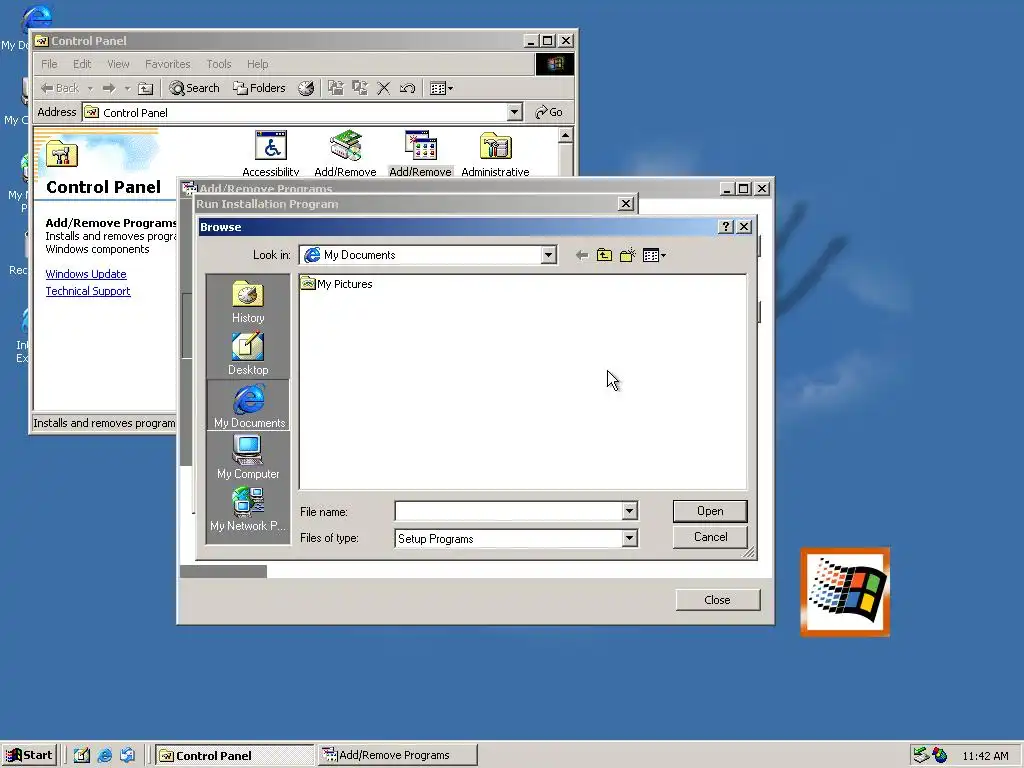
Task: Toggle Folders pane in Control Panel
Action: tap(259, 88)
